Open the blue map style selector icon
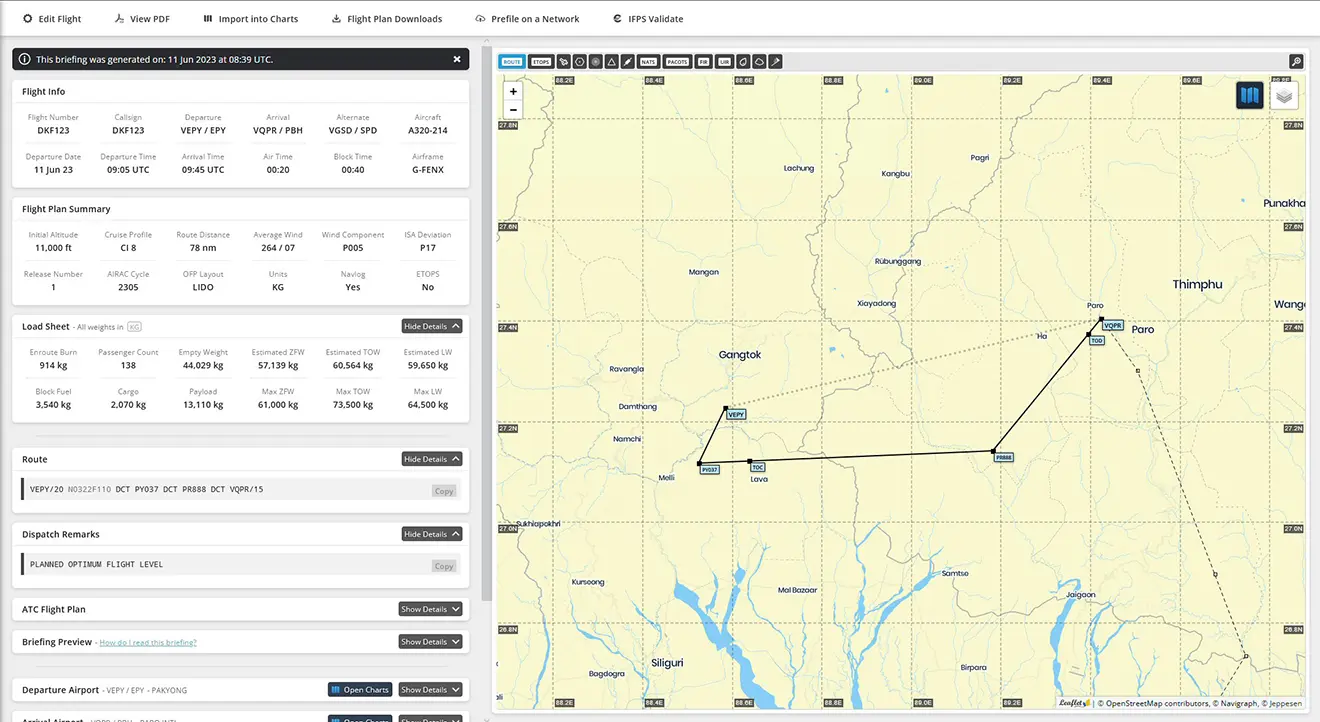1320x722 pixels. (x=1249, y=96)
